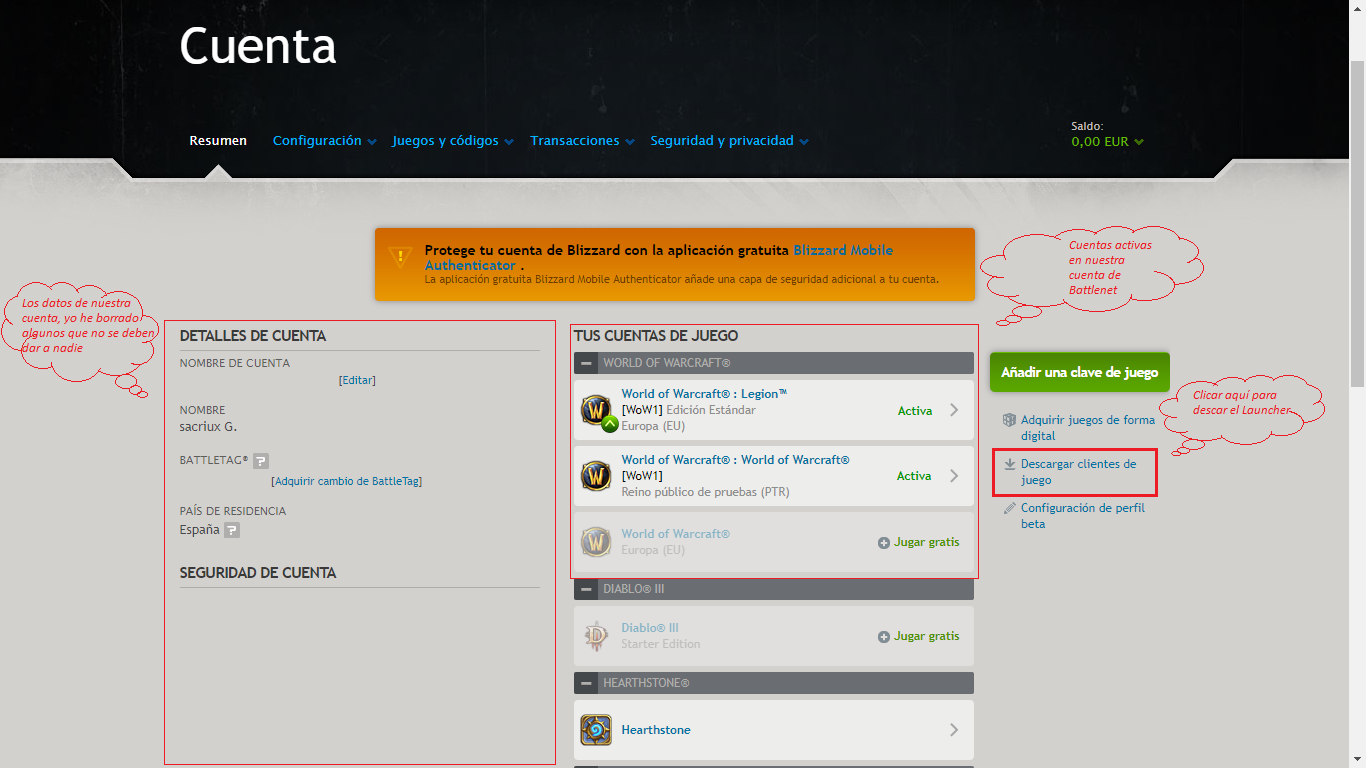1366x768 pixels.
Task: Open the 0,00 EUR balance dropdown
Action: click(1108, 142)
